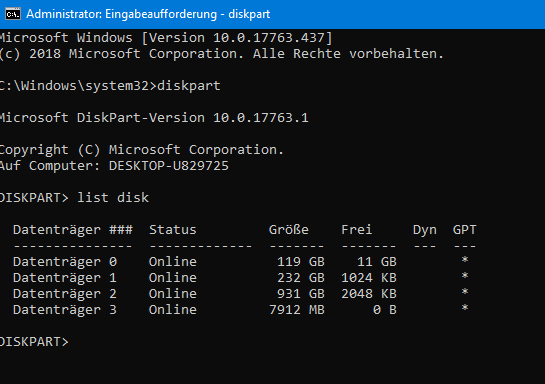Click the 'GPT' column header
545x384 pixels.
464,230
